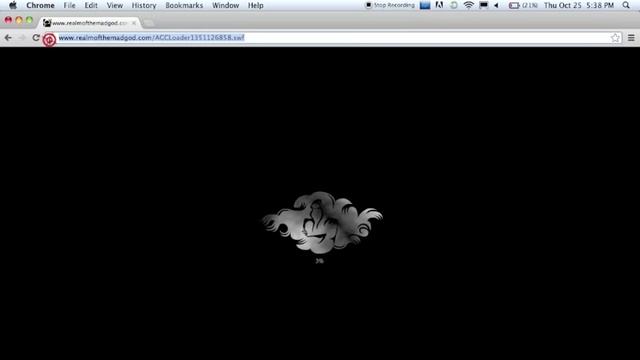Minimize the Chrome window
640x360 pixels.
(x=19, y=20)
